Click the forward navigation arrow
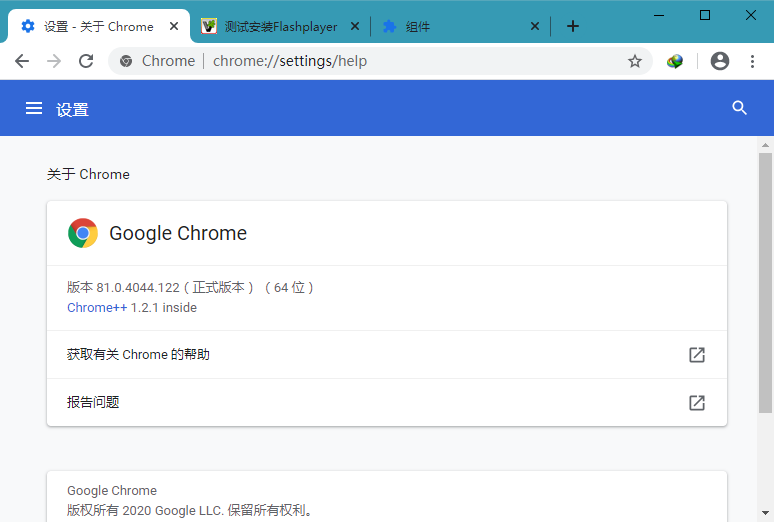The image size is (774, 522). coord(54,61)
